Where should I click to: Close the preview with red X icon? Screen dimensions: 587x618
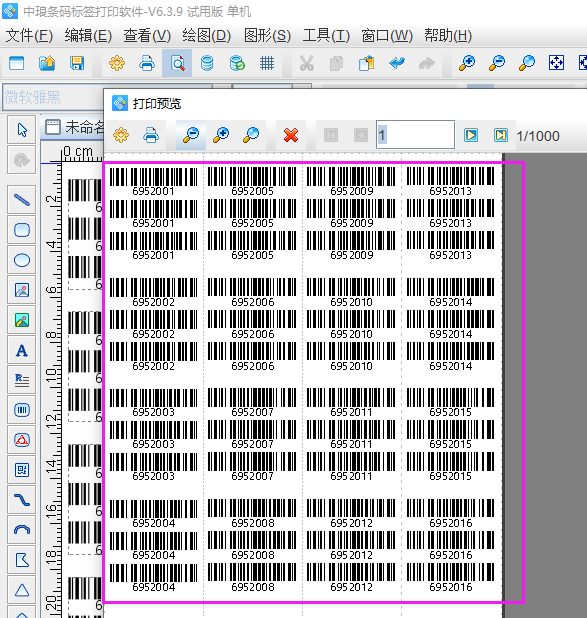[x=291, y=135]
